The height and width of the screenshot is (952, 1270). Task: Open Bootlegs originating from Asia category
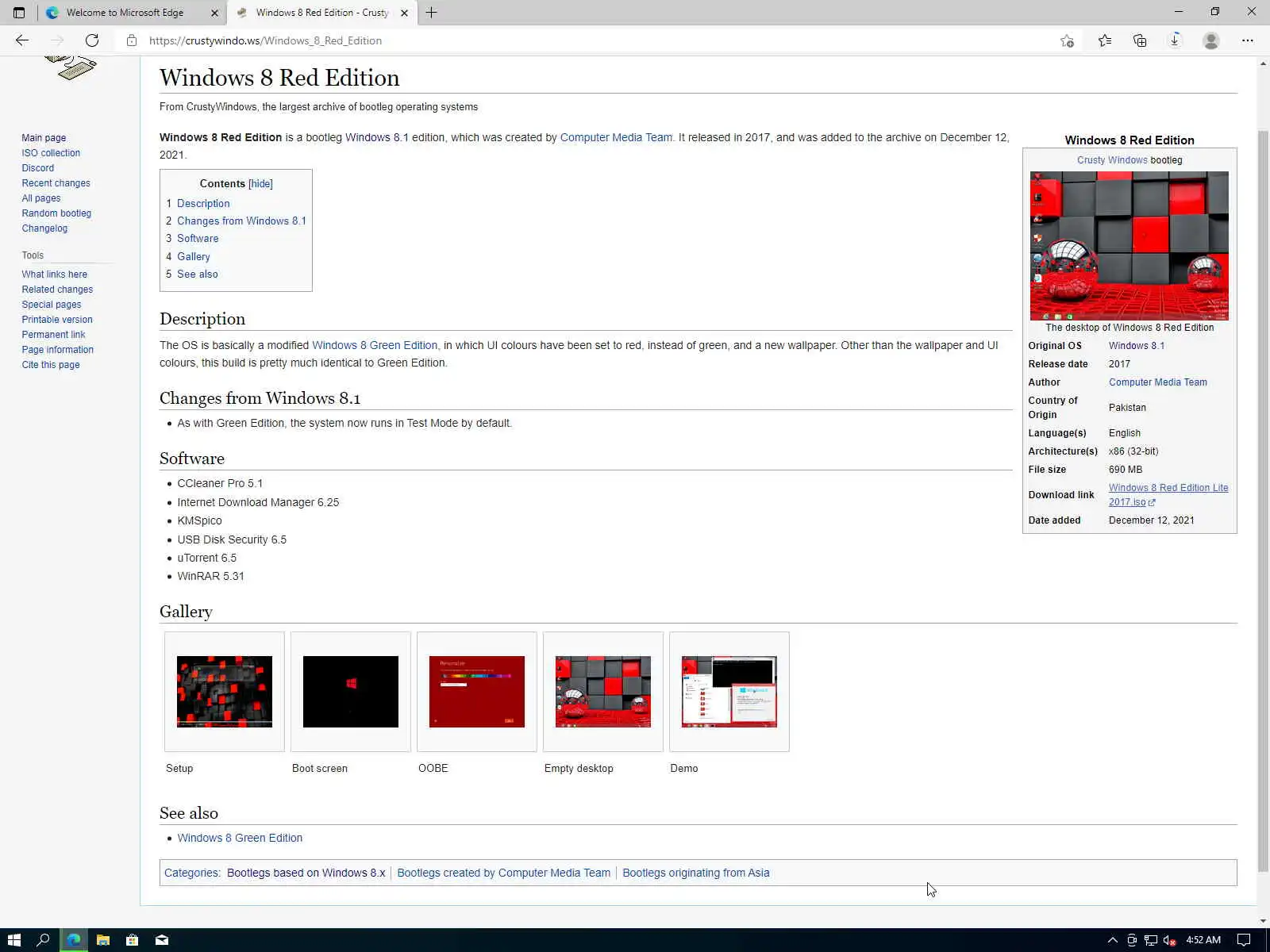tap(696, 873)
